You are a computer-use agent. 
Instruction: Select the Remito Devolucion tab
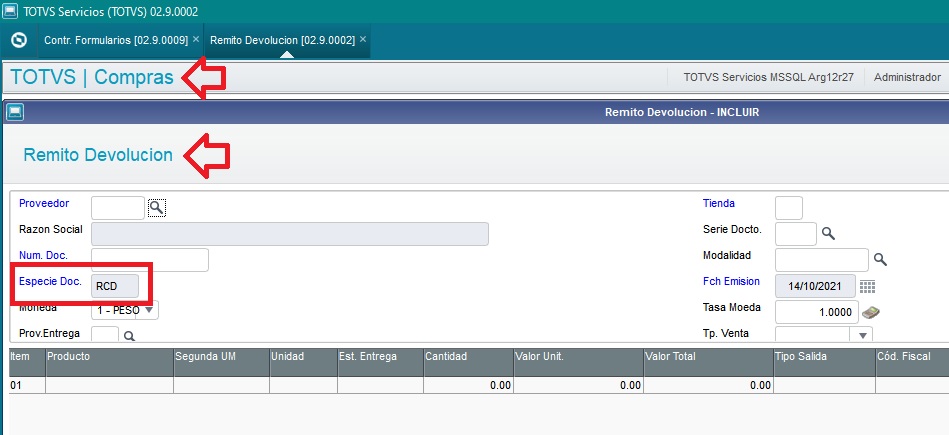282,41
